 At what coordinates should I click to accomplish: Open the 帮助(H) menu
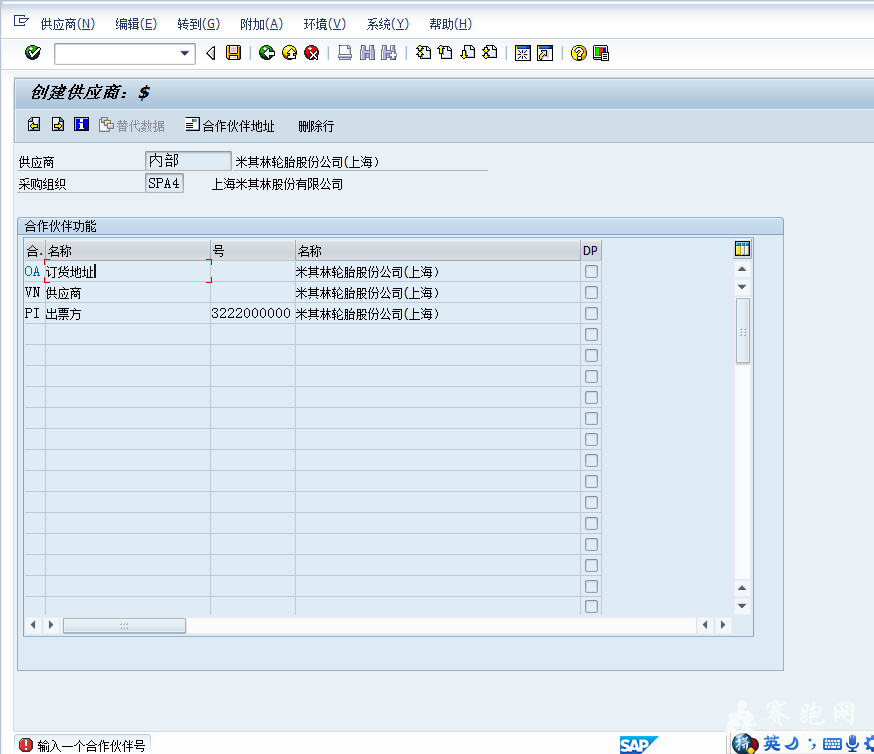tap(450, 24)
